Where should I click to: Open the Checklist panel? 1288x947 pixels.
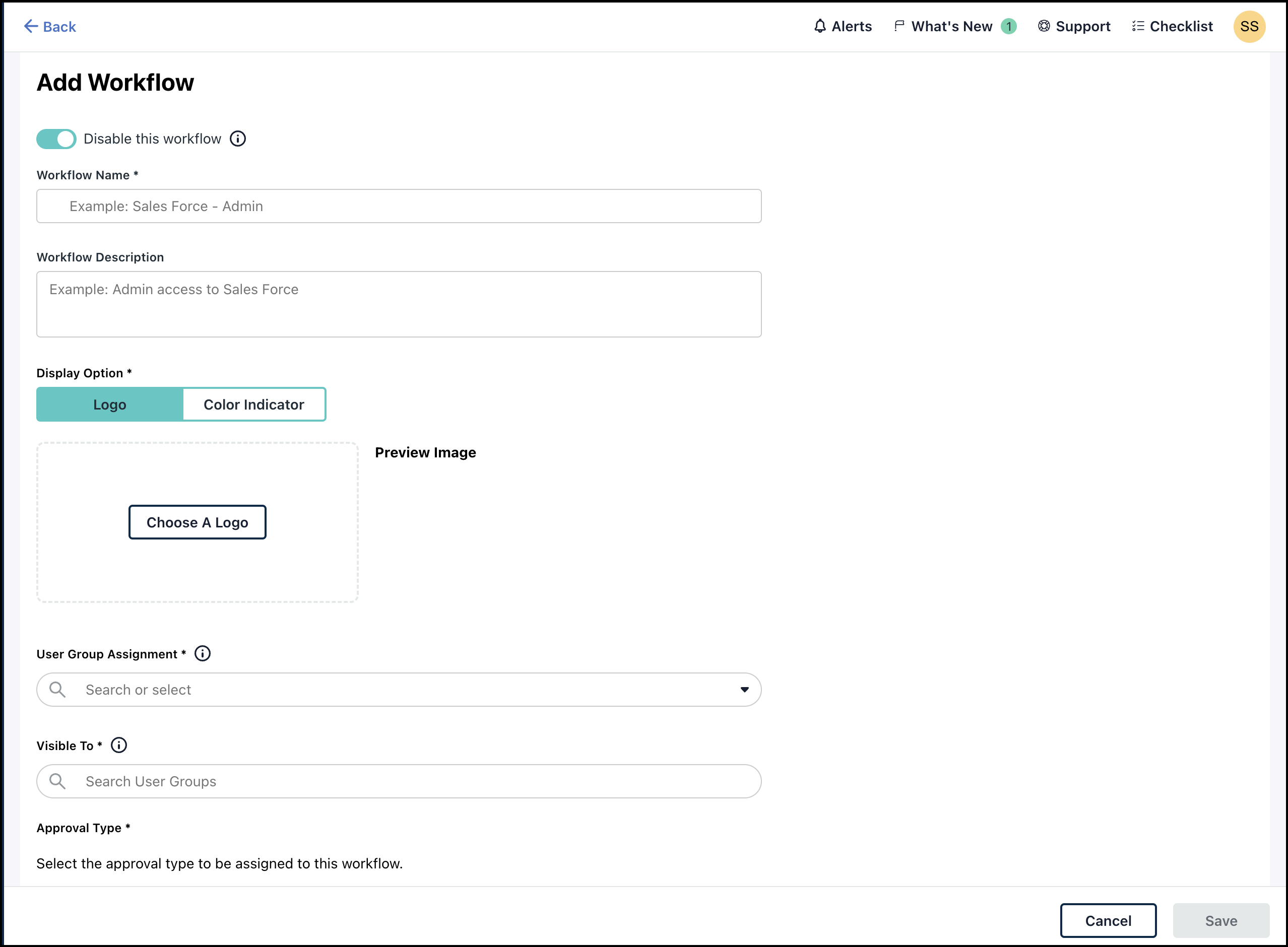click(x=1137, y=26)
